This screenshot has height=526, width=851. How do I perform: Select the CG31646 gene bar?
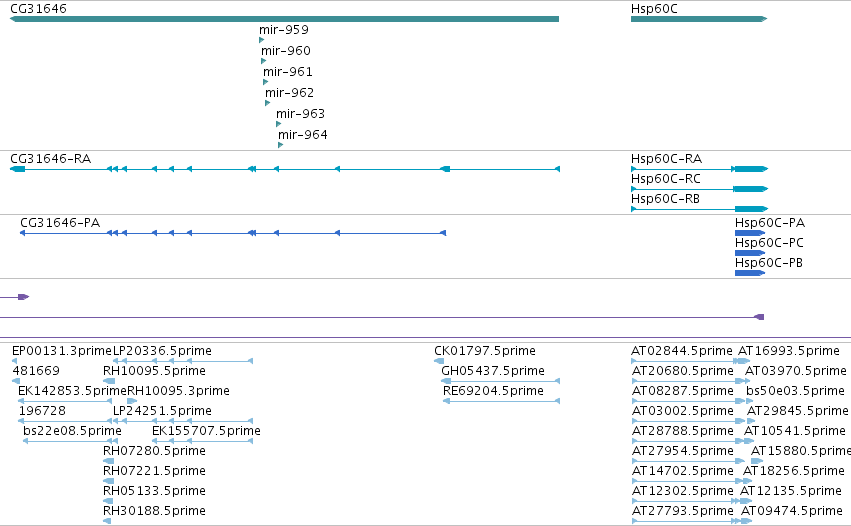[284, 19]
